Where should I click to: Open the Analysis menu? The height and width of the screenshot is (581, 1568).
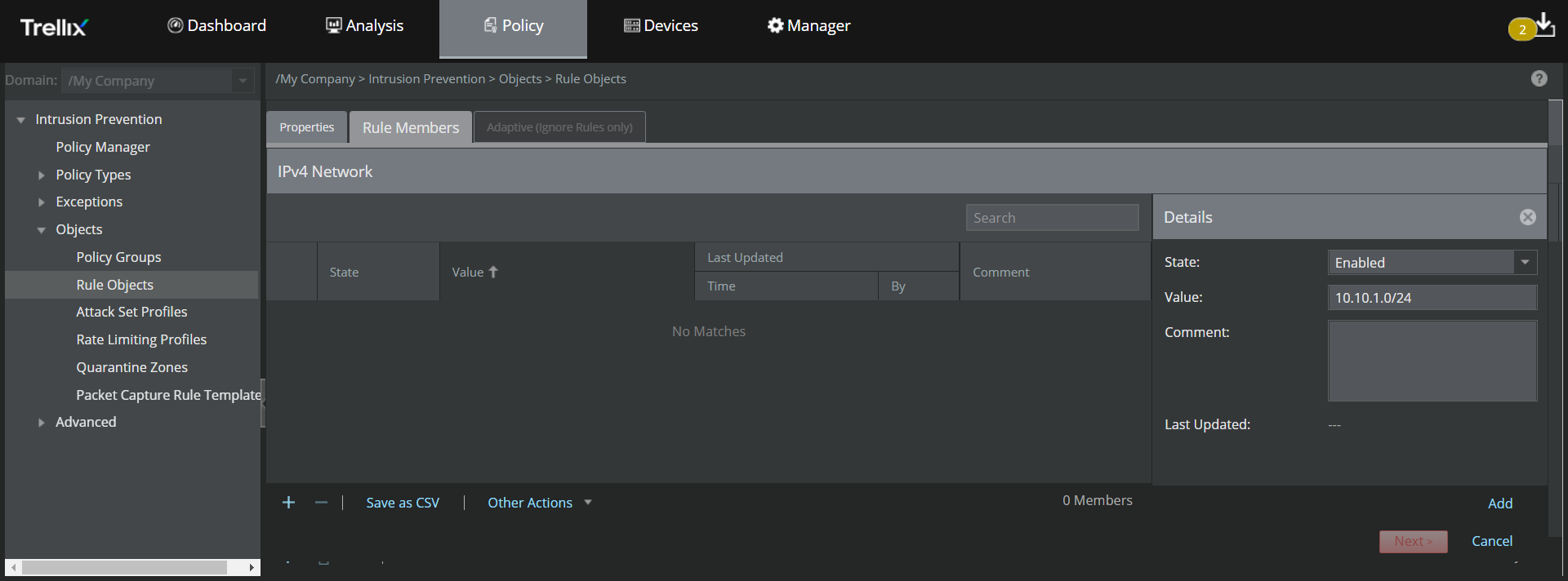365,25
